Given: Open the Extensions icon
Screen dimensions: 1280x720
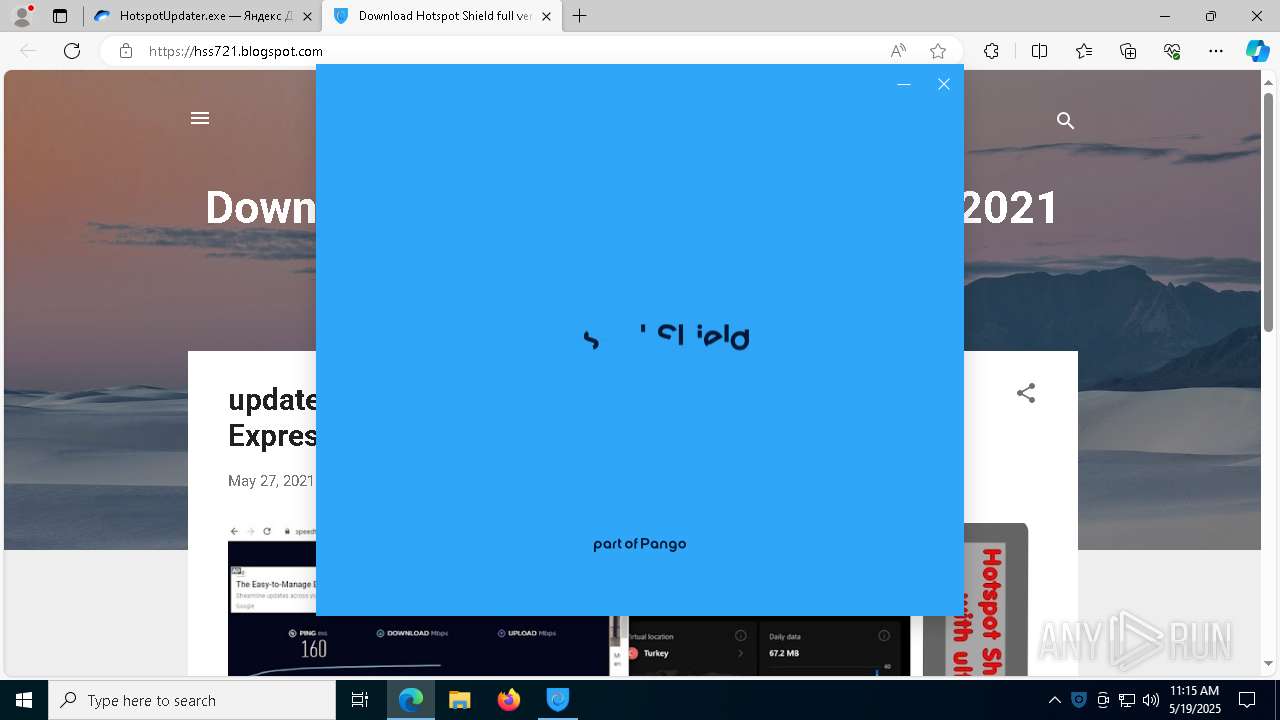Looking at the screenshot, I should click(x=991, y=51).
